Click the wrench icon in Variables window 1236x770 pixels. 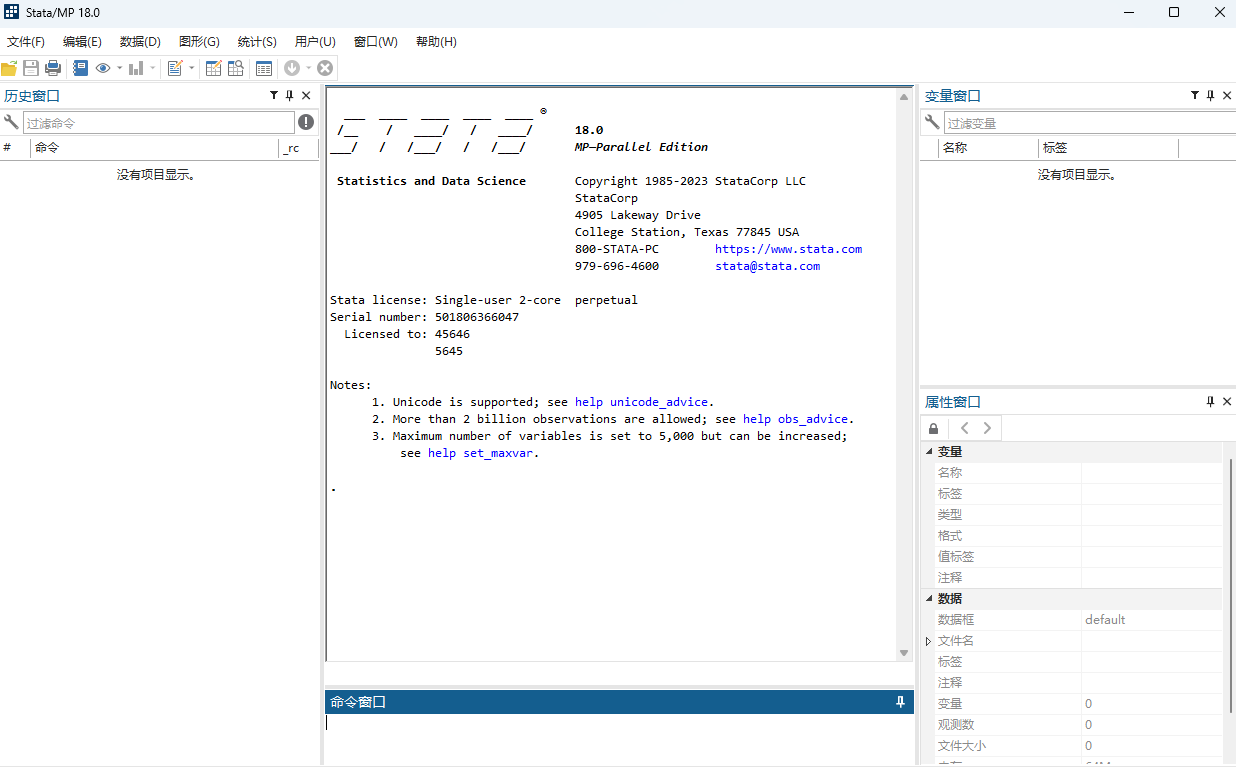click(x=932, y=122)
